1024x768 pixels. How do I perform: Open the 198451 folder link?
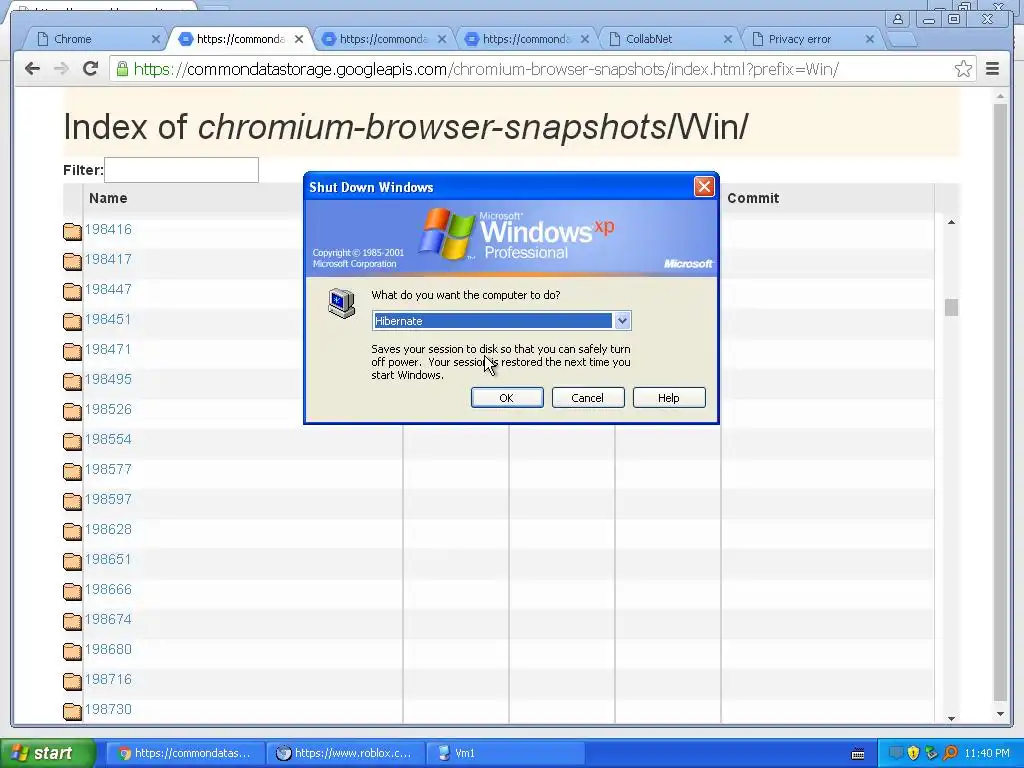pyautogui.click(x=108, y=319)
